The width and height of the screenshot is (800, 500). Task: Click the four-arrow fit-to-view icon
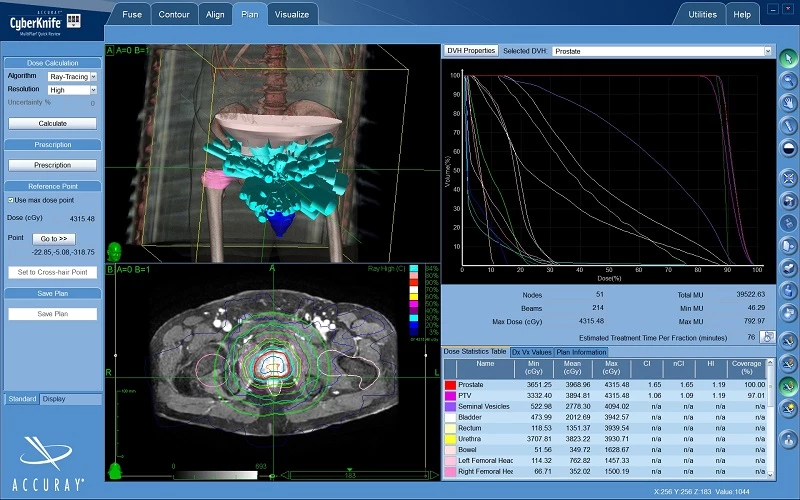coord(788,178)
